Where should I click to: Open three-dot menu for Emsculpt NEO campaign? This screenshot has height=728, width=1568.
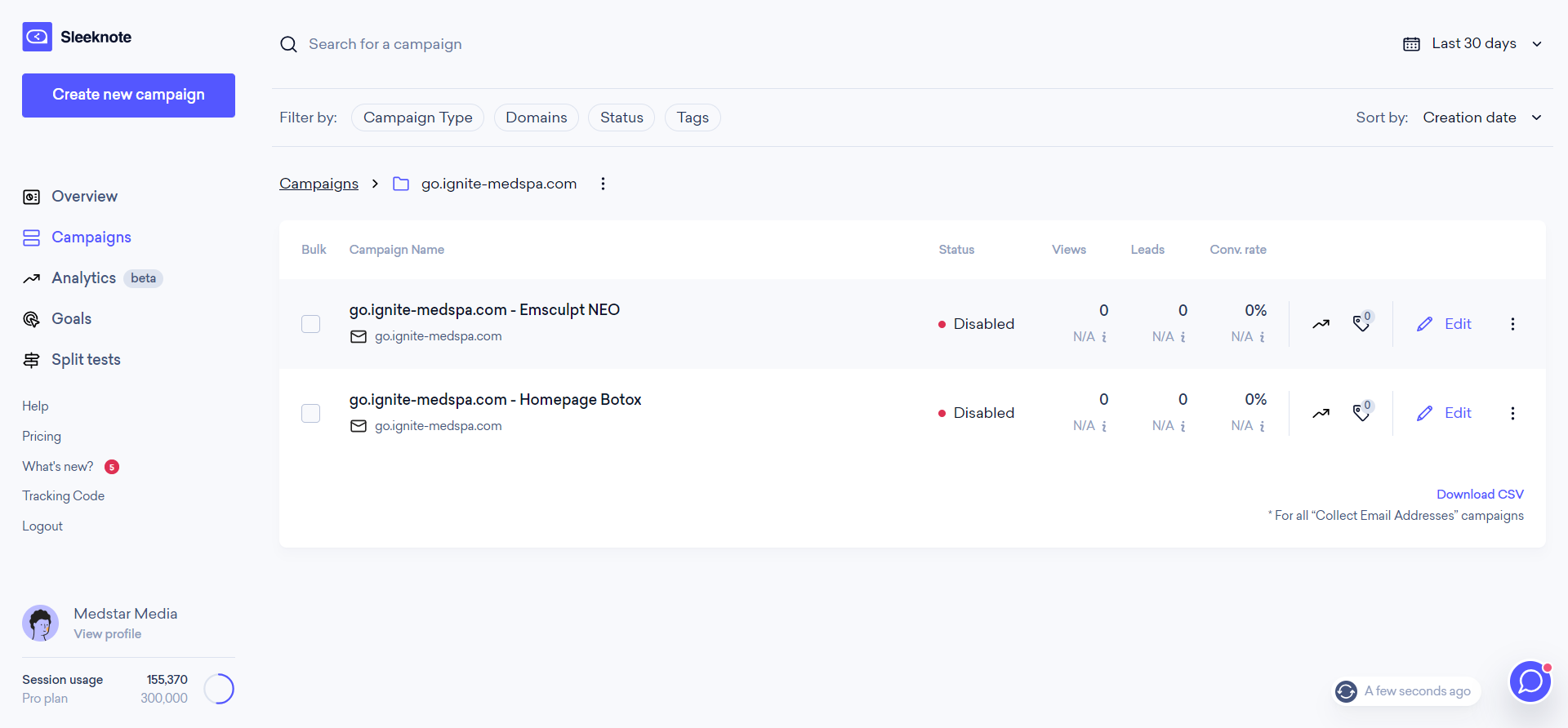[1512, 324]
